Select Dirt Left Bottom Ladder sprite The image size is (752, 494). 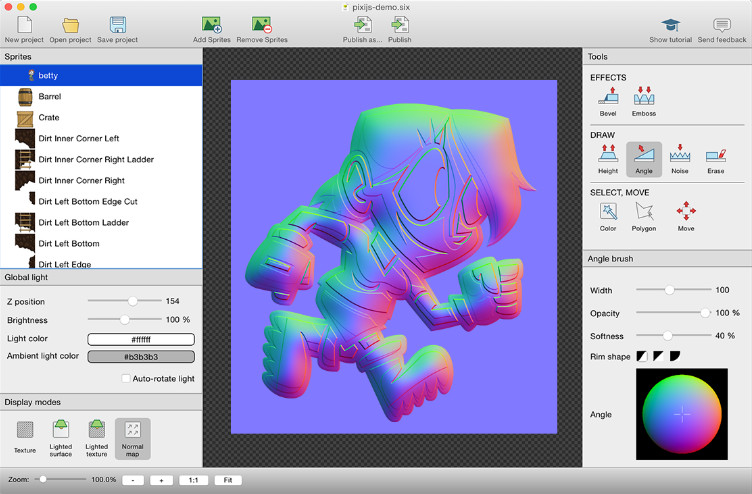(x=101, y=223)
